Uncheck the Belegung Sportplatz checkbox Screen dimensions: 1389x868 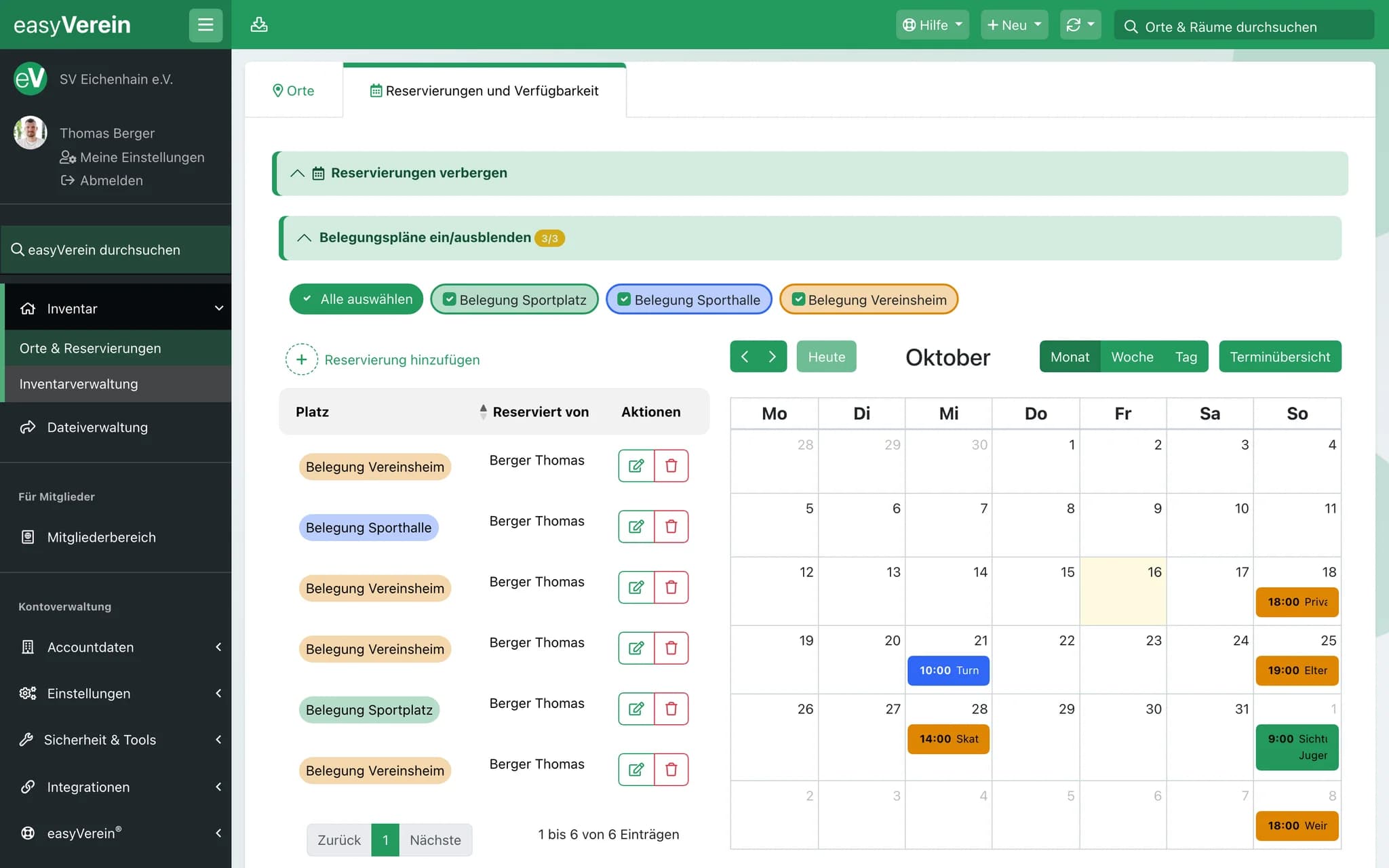coord(449,299)
